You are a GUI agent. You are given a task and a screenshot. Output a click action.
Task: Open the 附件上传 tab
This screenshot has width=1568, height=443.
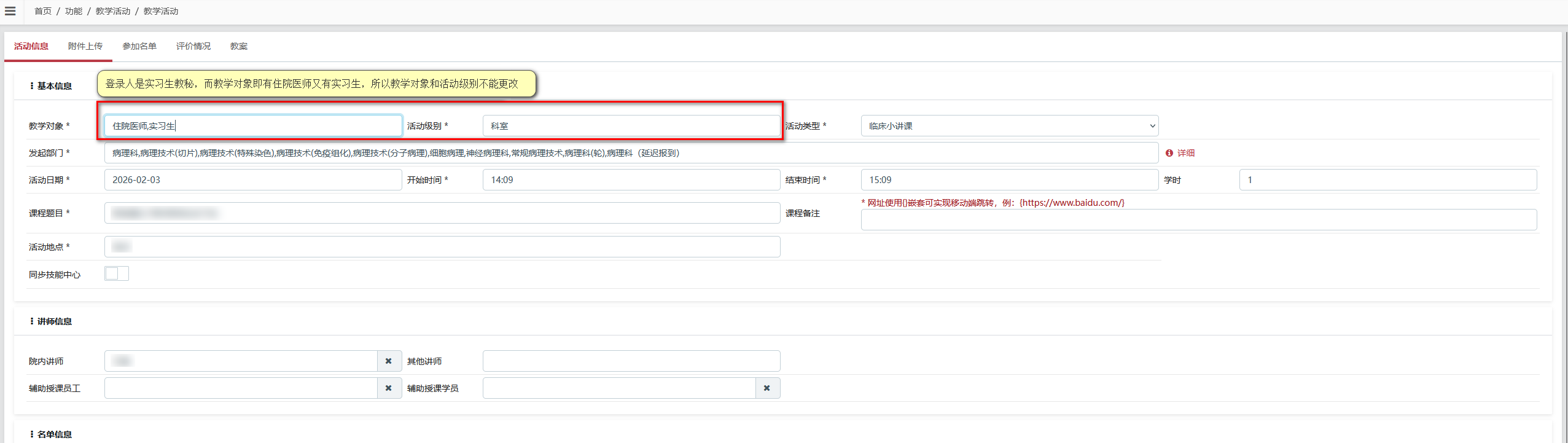point(85,46)
